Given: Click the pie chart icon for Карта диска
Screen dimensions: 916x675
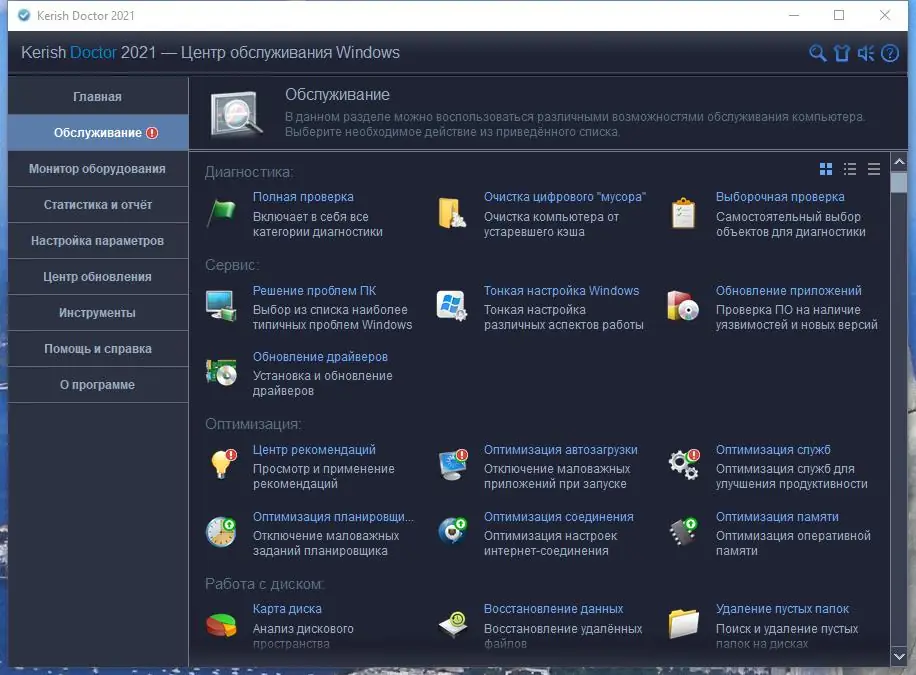Looking at the screenshot, I should pos(222,624).
